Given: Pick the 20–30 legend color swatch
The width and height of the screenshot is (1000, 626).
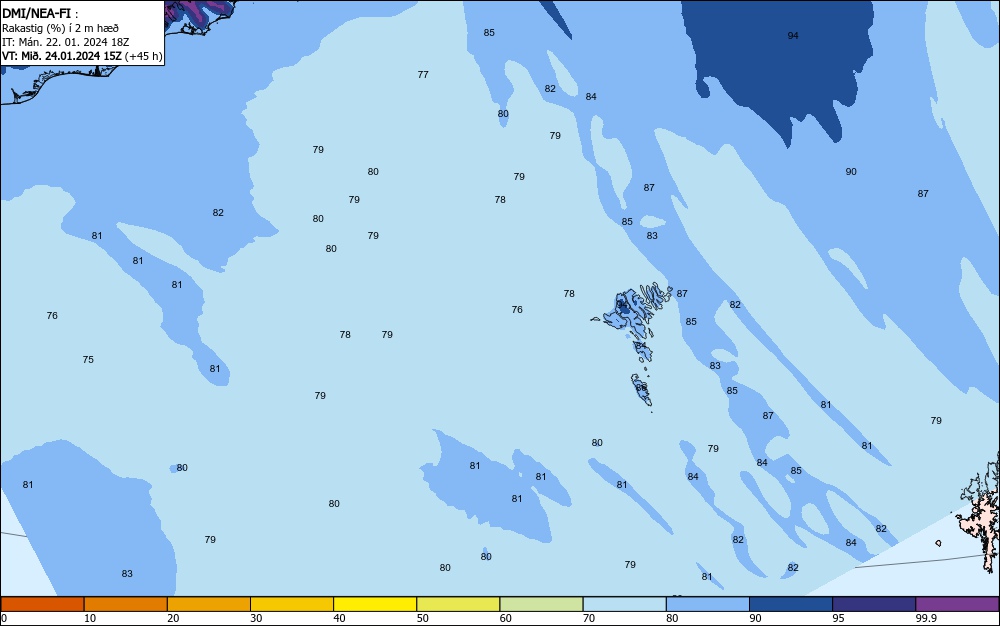Looking at the screenshot, I should click(x=209, y=604).
